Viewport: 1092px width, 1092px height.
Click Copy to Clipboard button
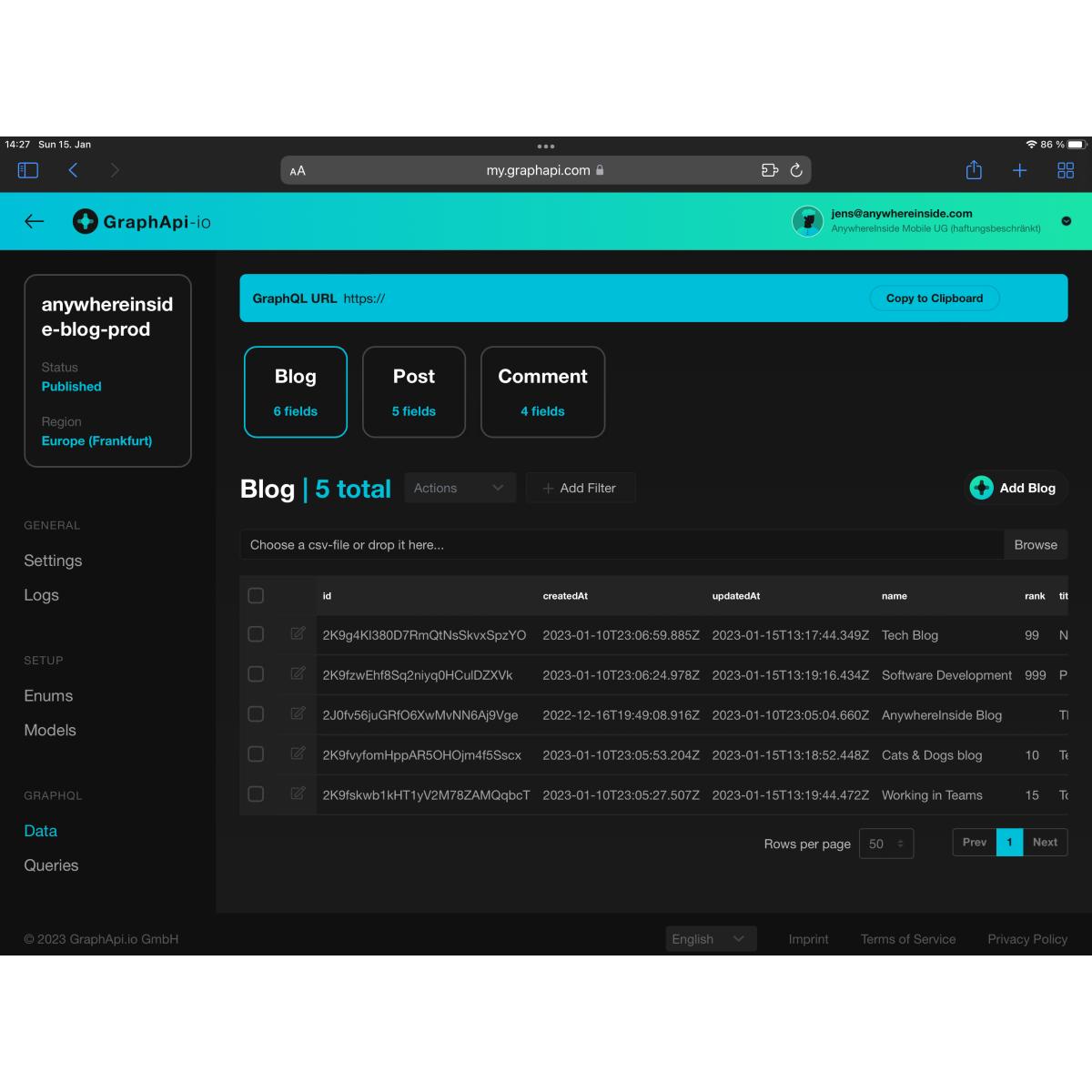[935, 298]
